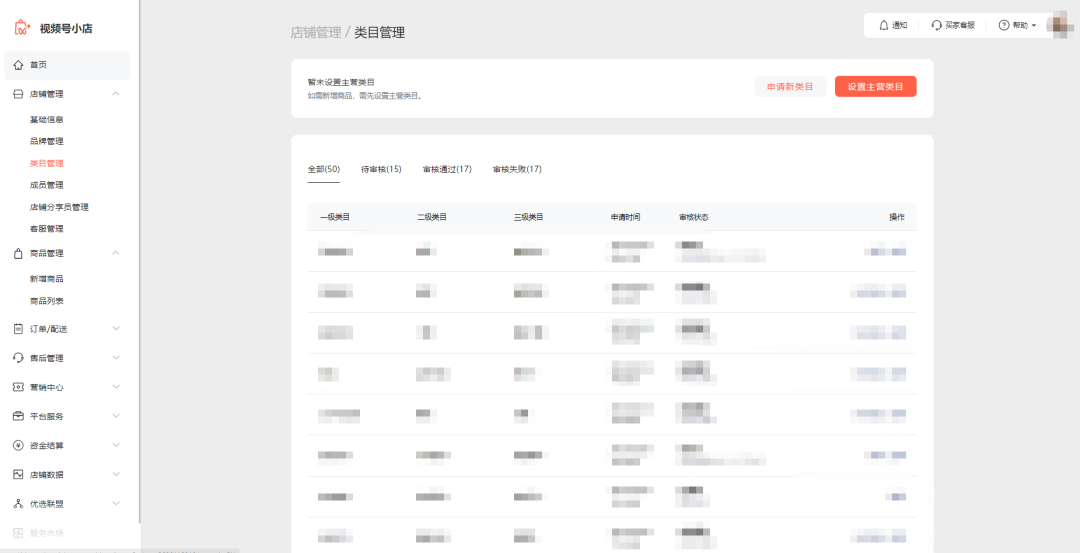The image size is (1080, 553).
Task: Click the 买家客服 headset icon
Action: click(936, 25)
